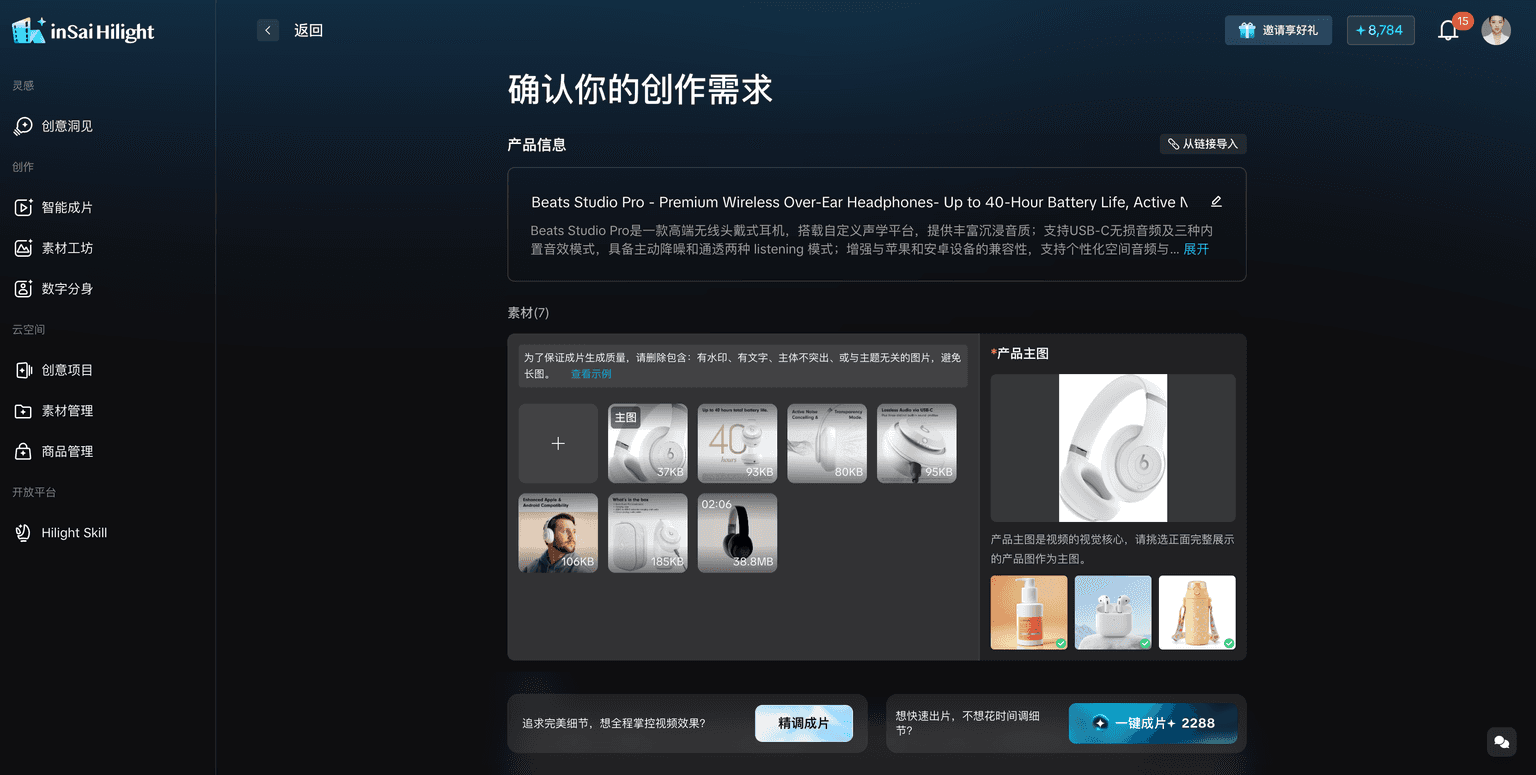The image size is (1536, 775).
Task: Go to 素材工坊 menu label
Action: pyautogui.click(x=67, y=248)
